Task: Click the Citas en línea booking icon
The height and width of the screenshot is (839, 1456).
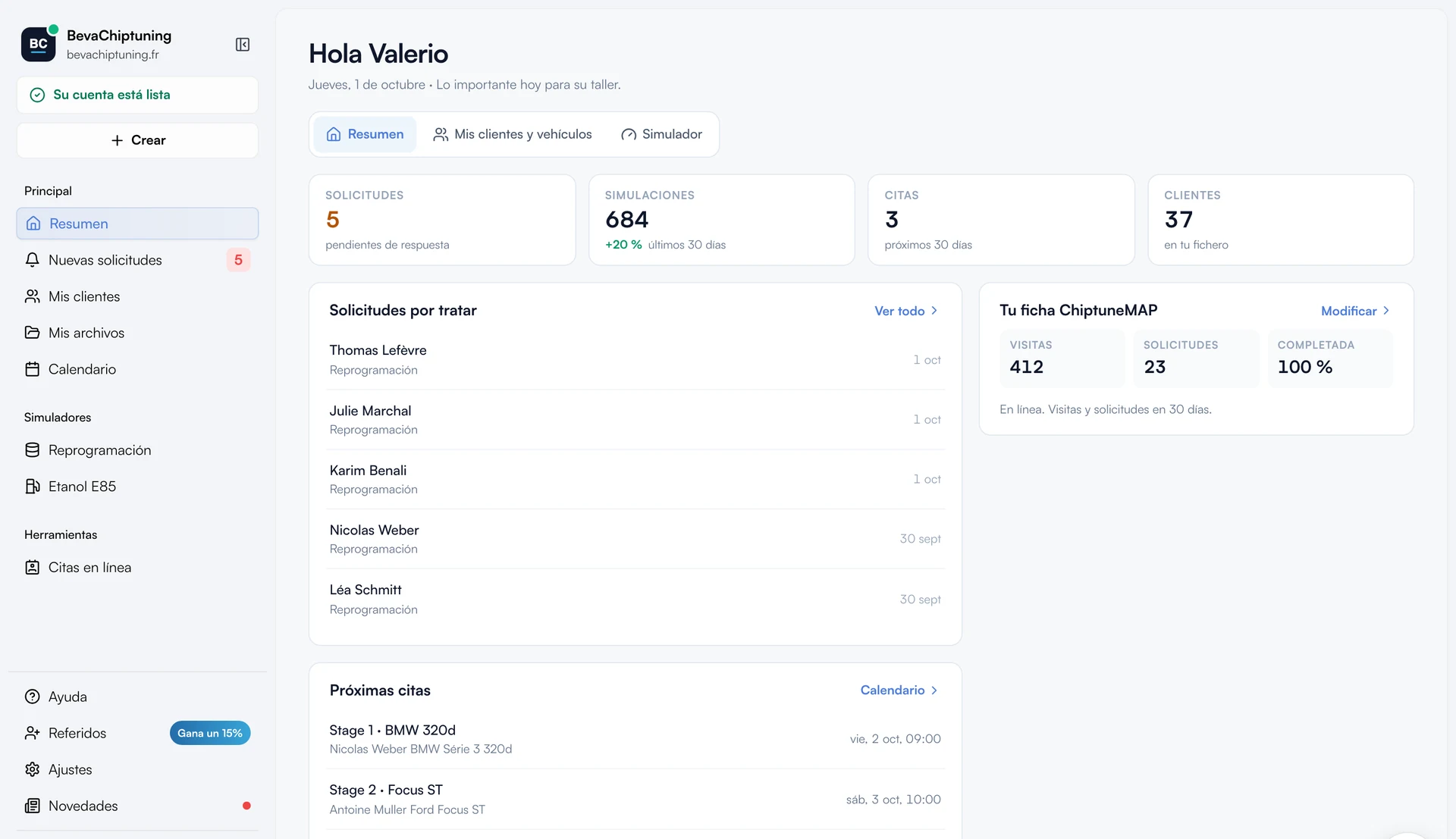Action: click(x=32, y=568)
